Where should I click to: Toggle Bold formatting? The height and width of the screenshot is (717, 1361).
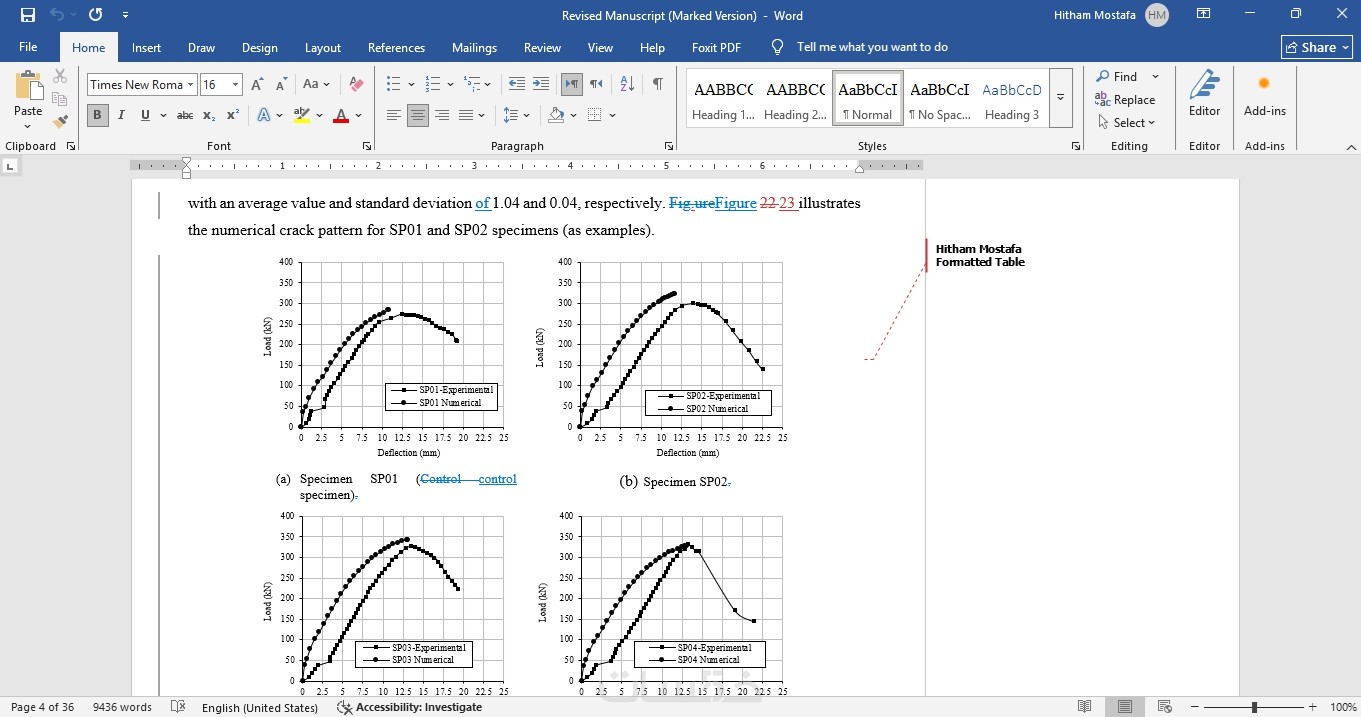pos(97,116)
